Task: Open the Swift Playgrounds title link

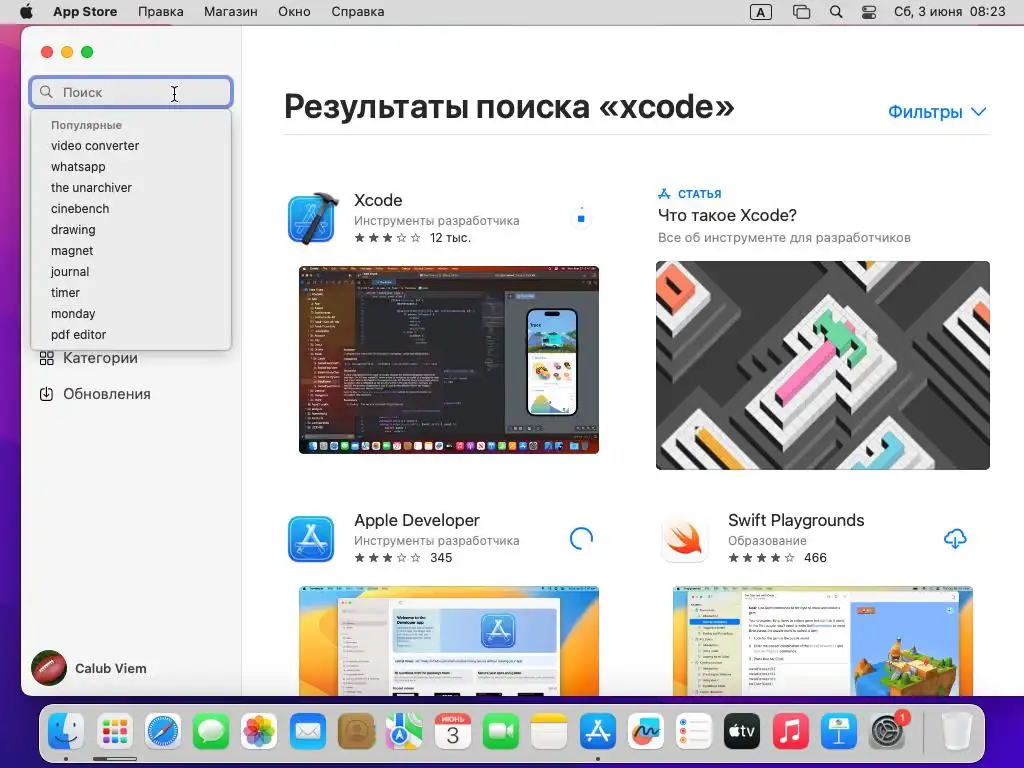Action: tap(796, 520)
